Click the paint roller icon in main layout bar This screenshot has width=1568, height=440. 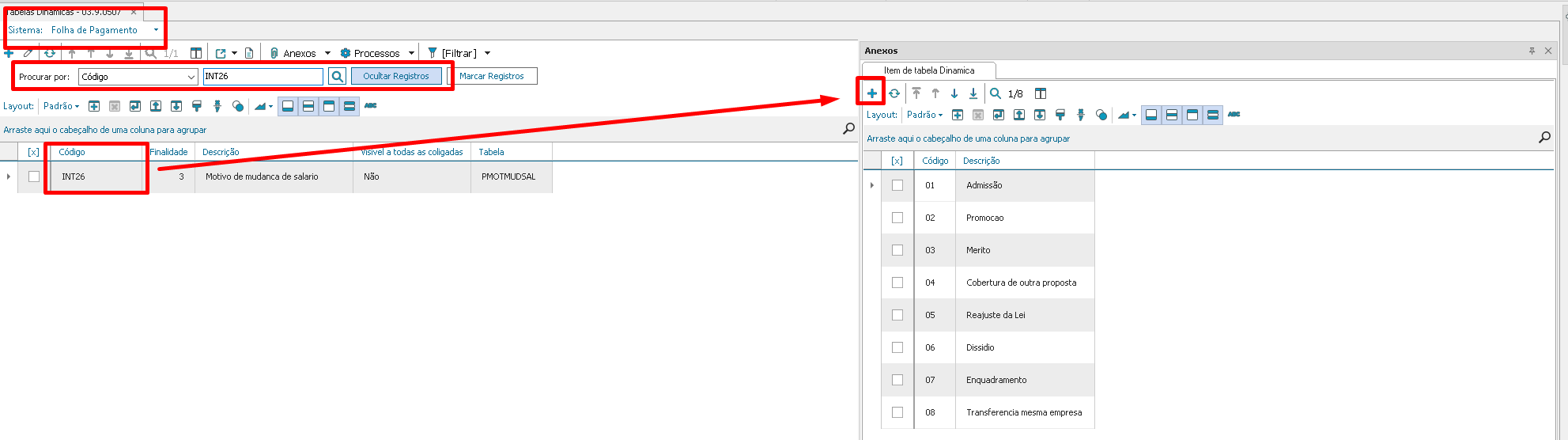tap(197, 106)
